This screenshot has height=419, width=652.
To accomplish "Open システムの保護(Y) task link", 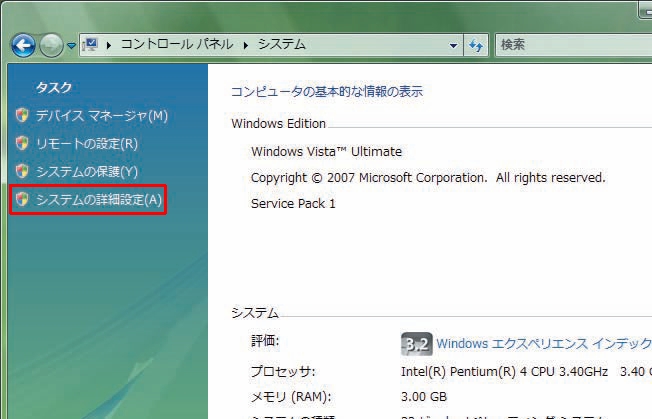I will 86,172.
